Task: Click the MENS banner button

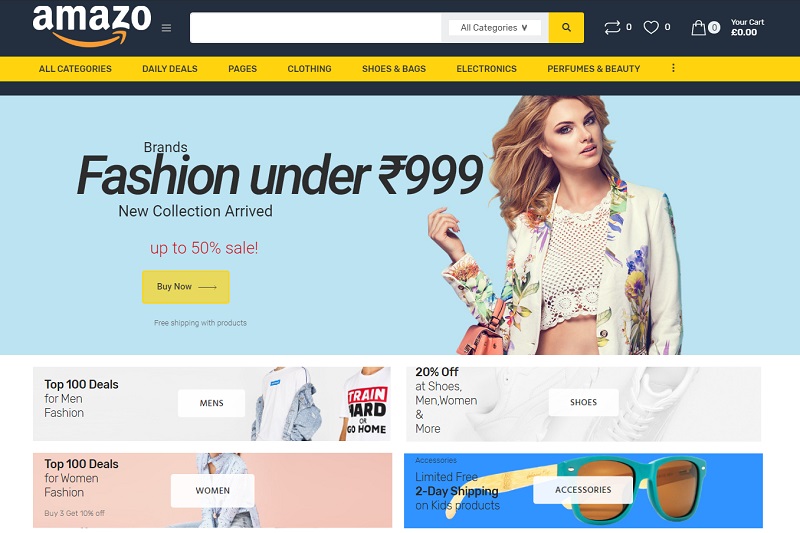Action: pos(211,403)
